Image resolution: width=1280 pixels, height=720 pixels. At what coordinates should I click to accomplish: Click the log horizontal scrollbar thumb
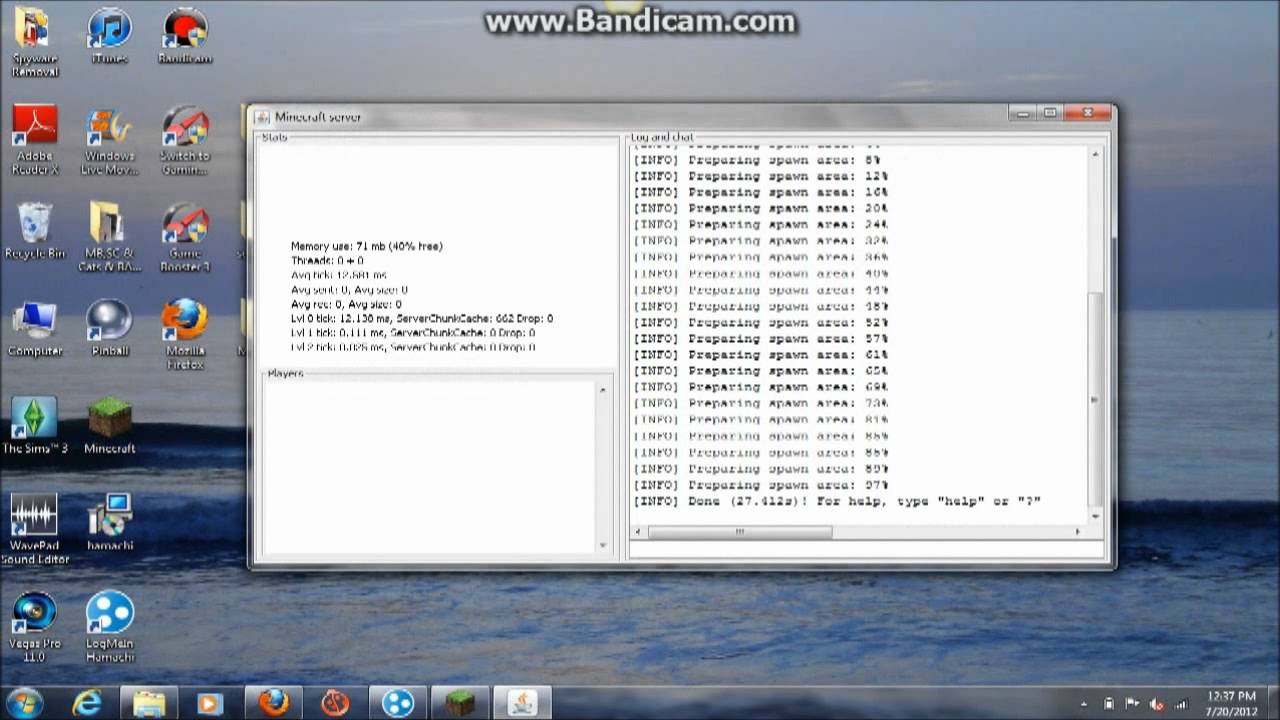coord(740,532)
